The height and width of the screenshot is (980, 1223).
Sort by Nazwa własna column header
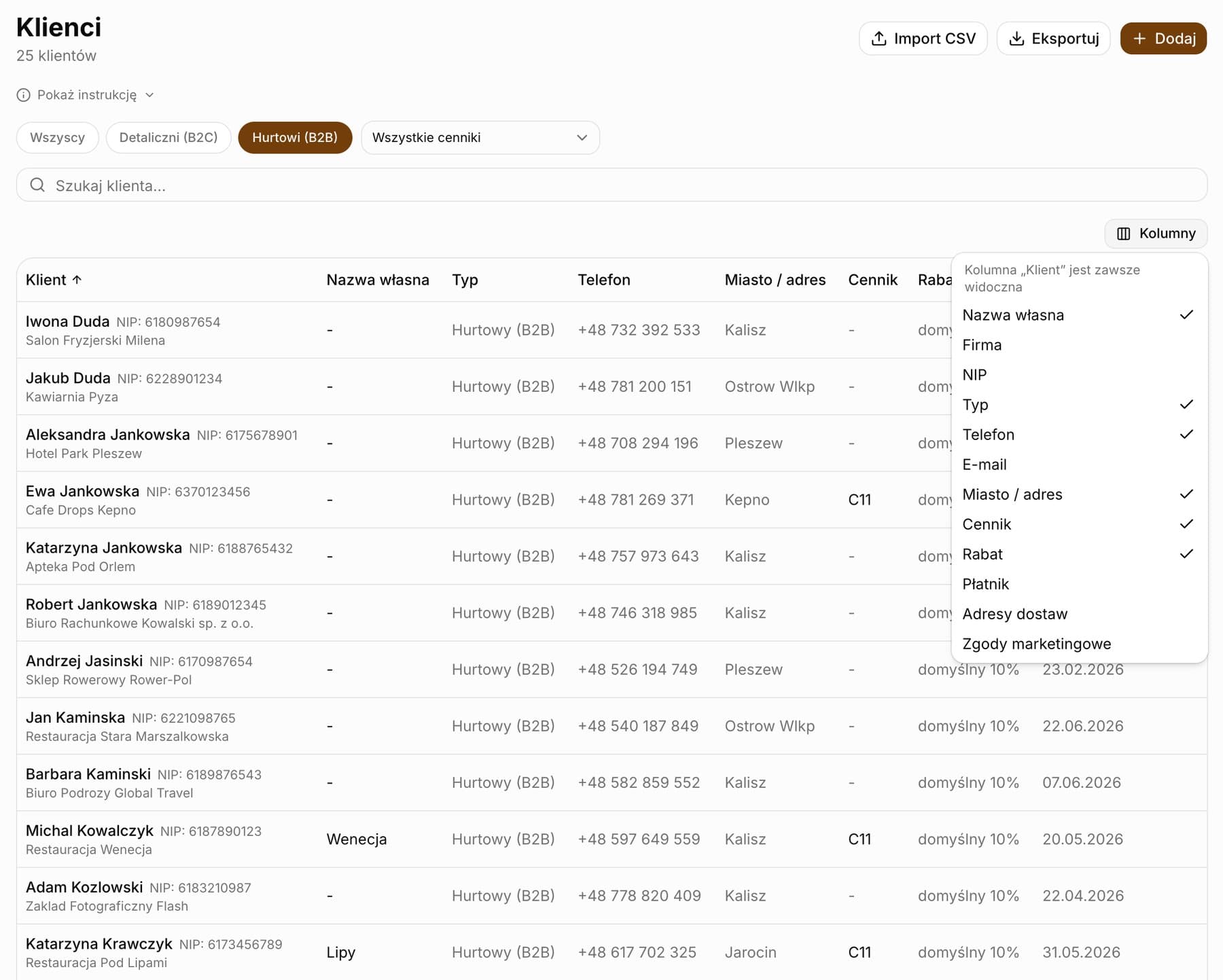coord(378,280)
